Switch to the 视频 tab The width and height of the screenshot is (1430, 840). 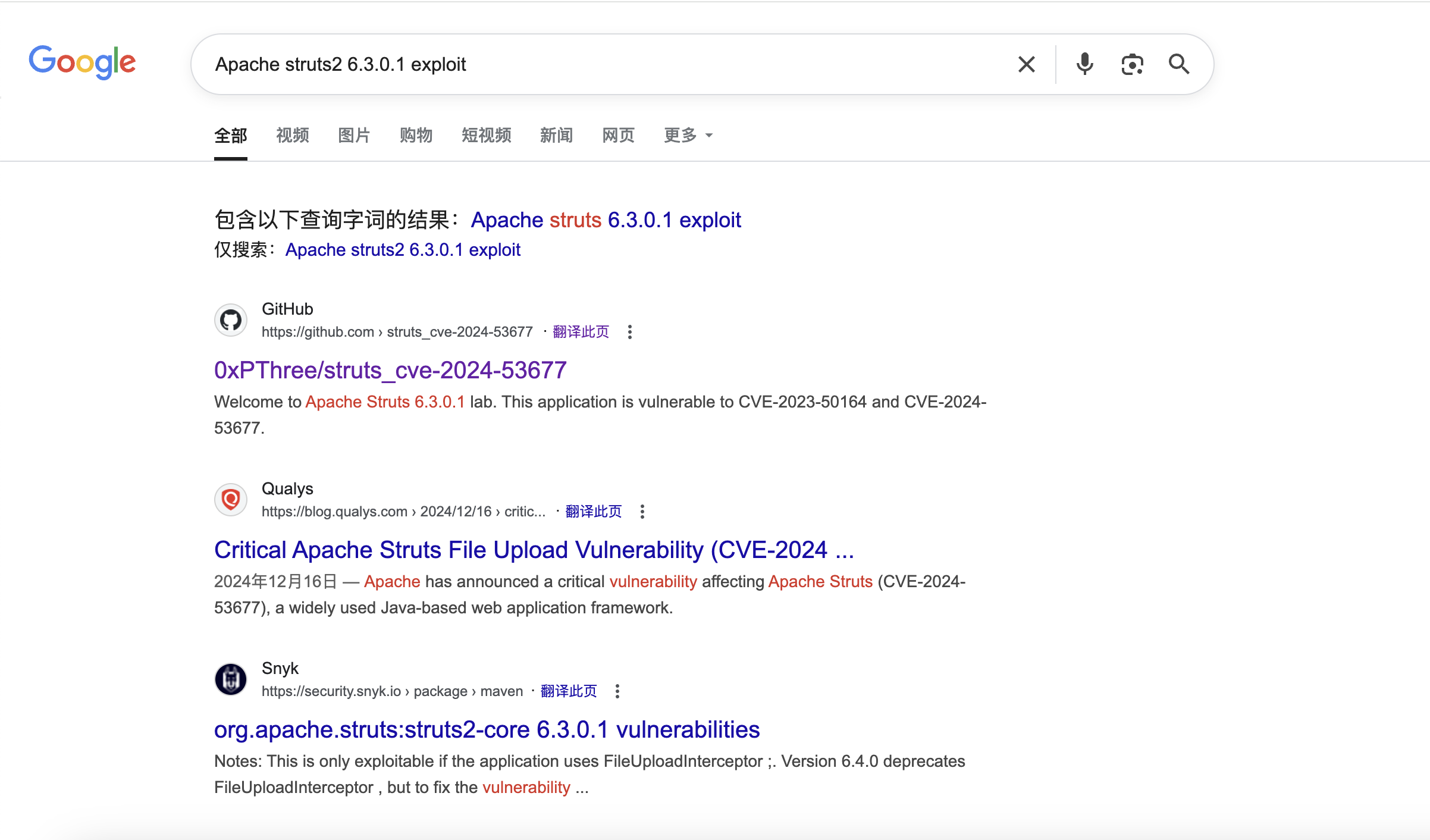click(x=293, y=136)
